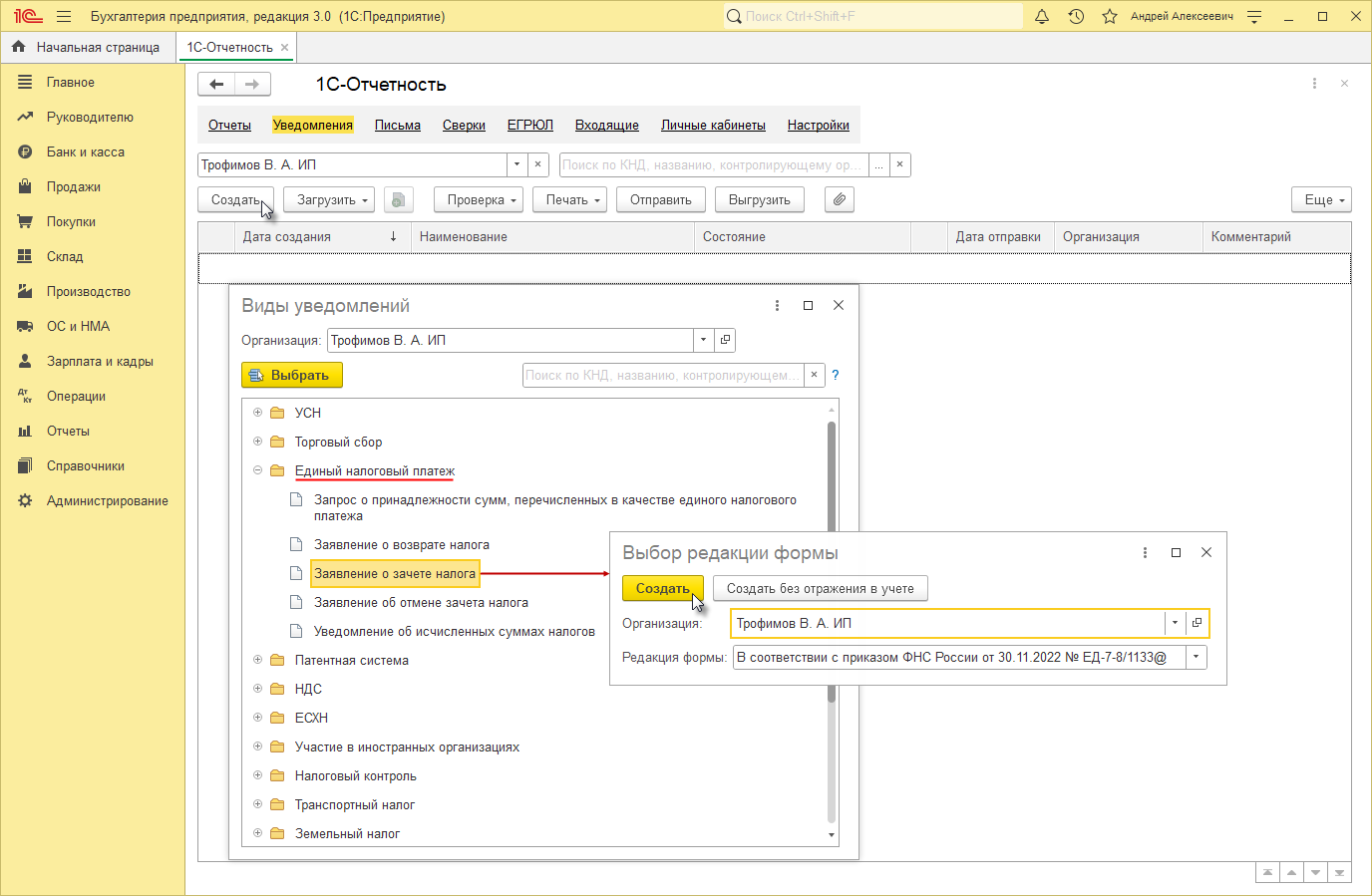Open the Еще dropdown menu
1372x896 pixels.
point(1321,200)
